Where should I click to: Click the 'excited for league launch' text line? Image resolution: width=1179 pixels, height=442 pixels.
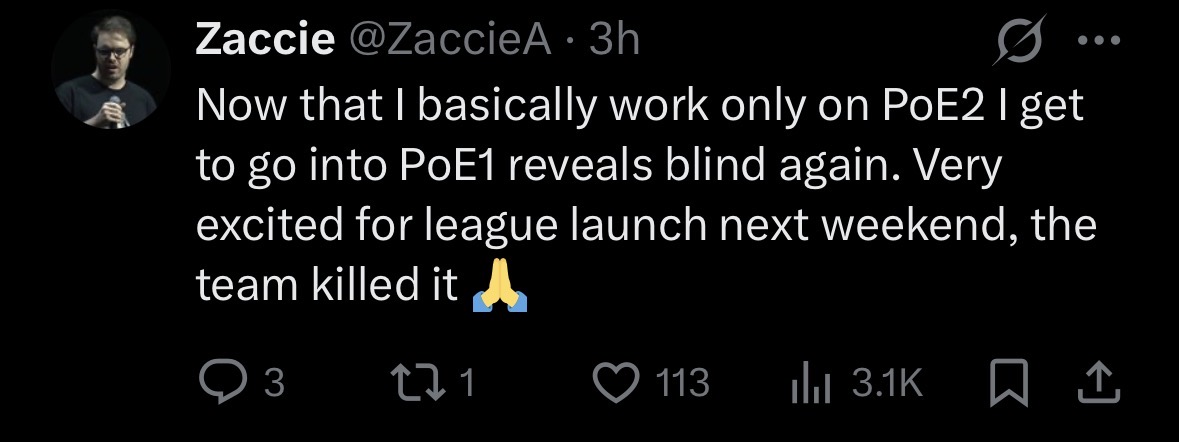click(646, 225)
